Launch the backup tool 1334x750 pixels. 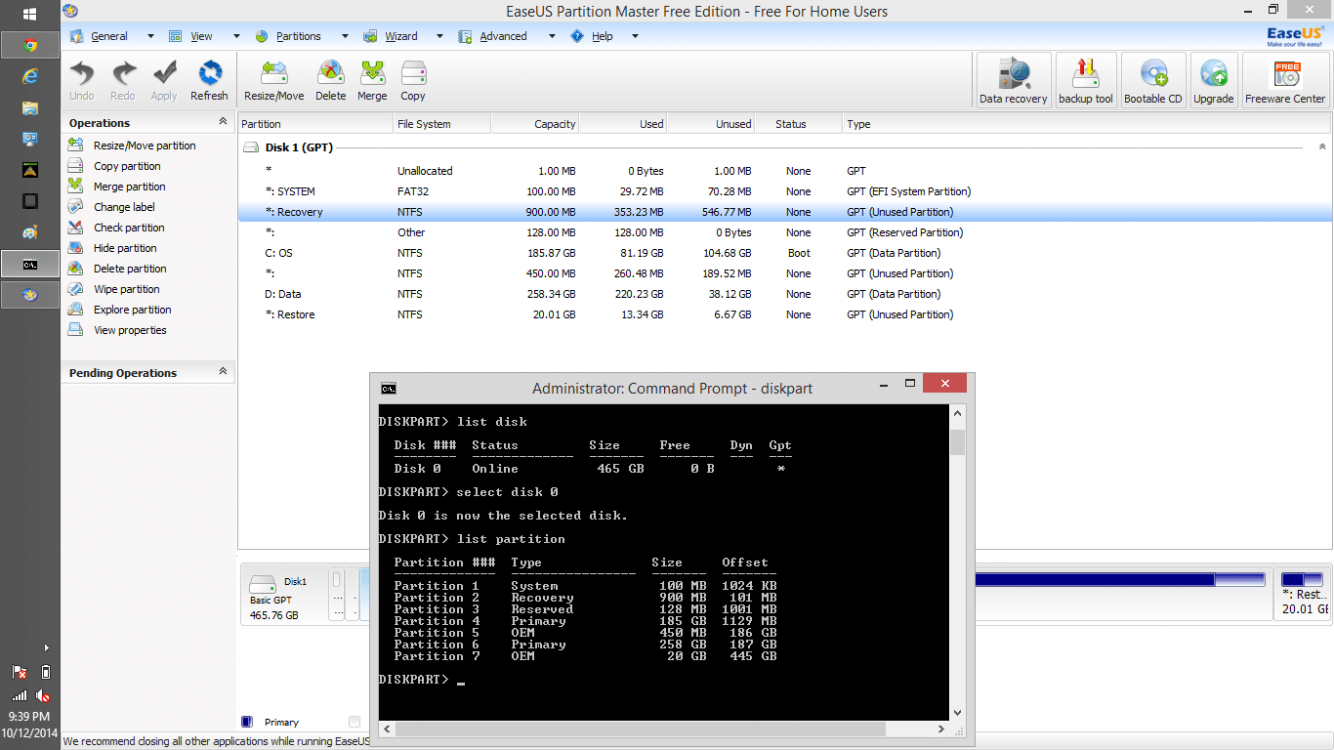[1085, 80]
